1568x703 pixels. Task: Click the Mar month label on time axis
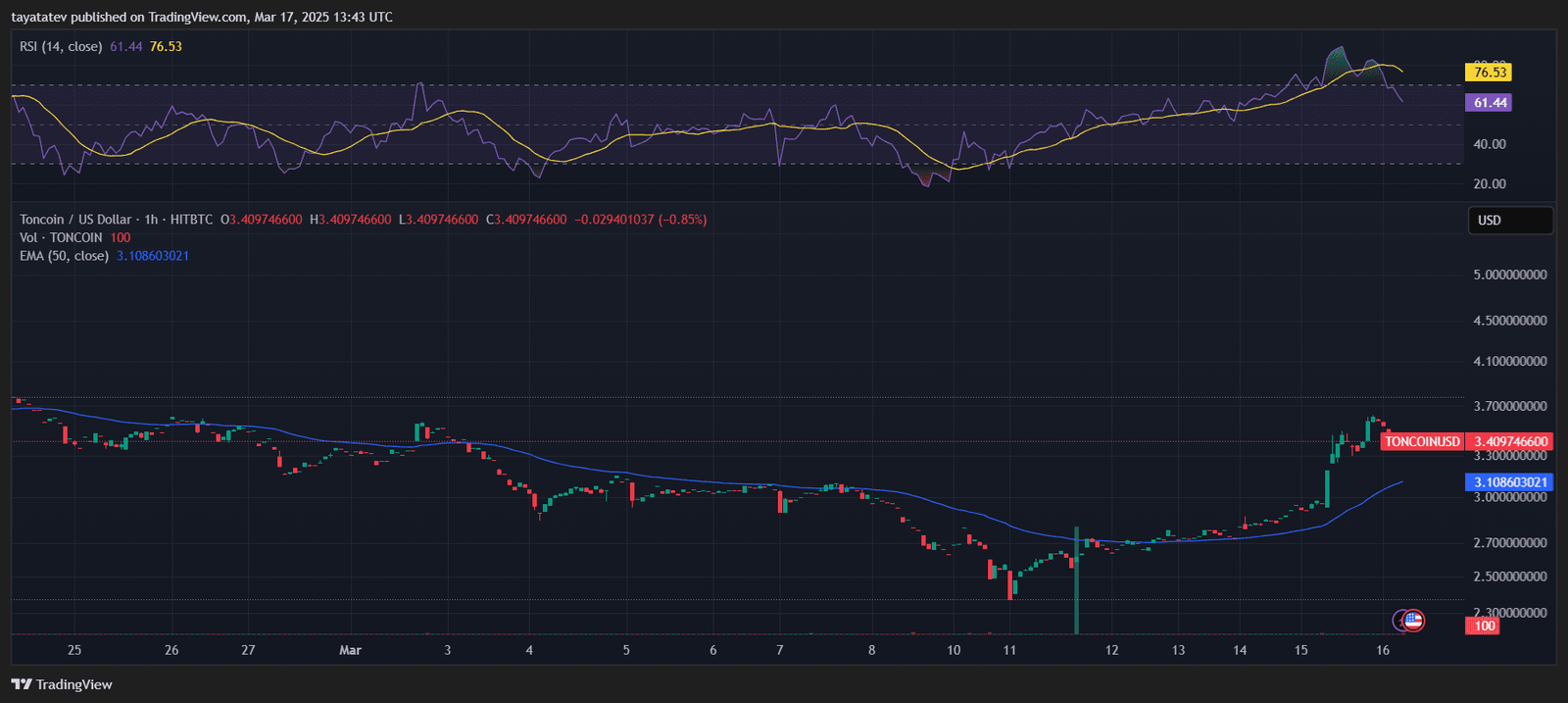[x=350, y=650]
